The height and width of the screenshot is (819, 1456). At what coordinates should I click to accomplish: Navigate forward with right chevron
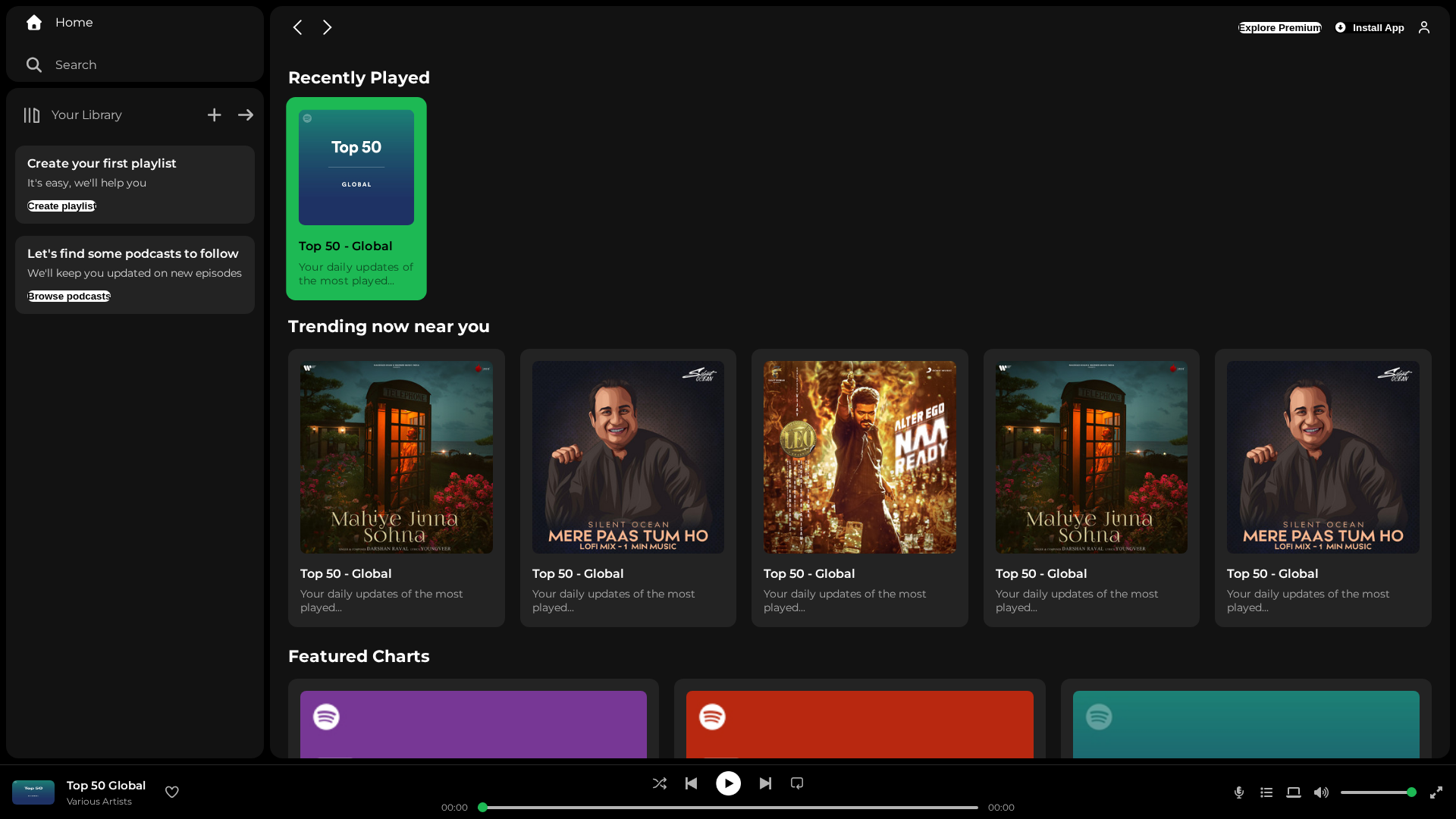point(327,27)
